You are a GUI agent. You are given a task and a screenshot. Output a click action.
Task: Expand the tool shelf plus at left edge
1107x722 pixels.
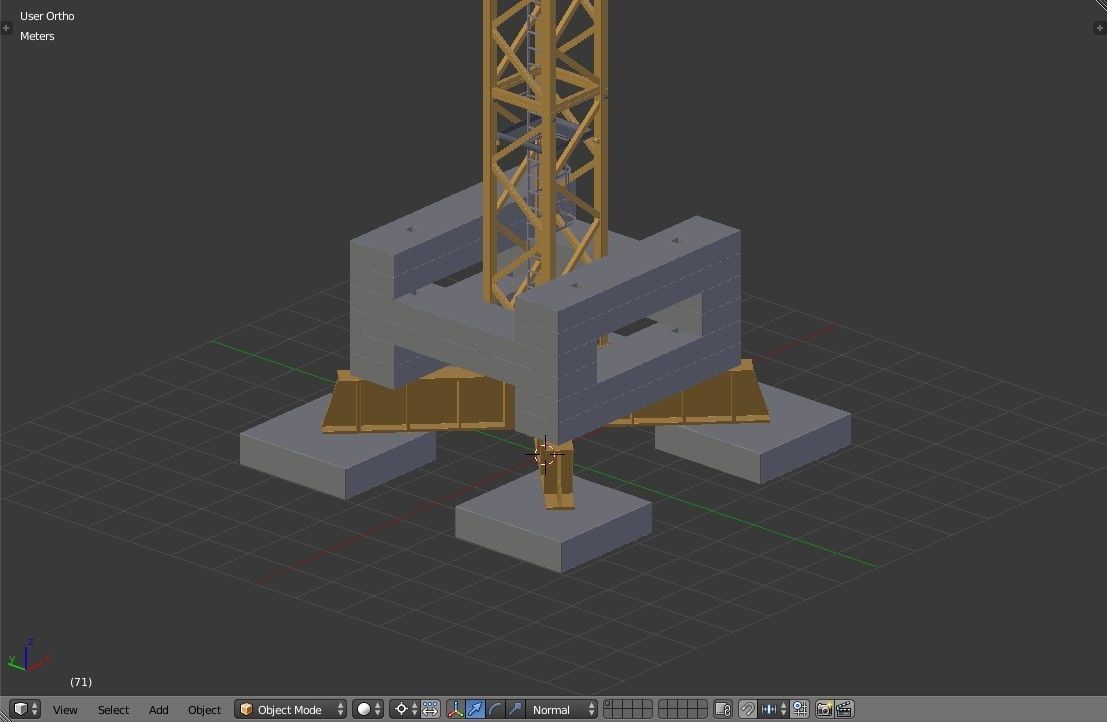pos(6,28)
